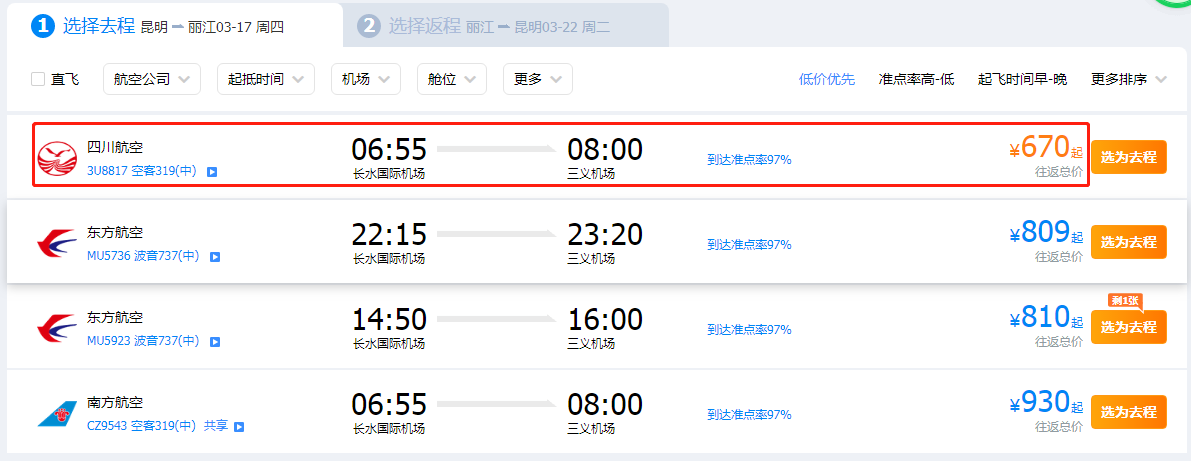Click step 1 circle for 选择去程
The image size is (1191, 461).
[x=43, y=26]
